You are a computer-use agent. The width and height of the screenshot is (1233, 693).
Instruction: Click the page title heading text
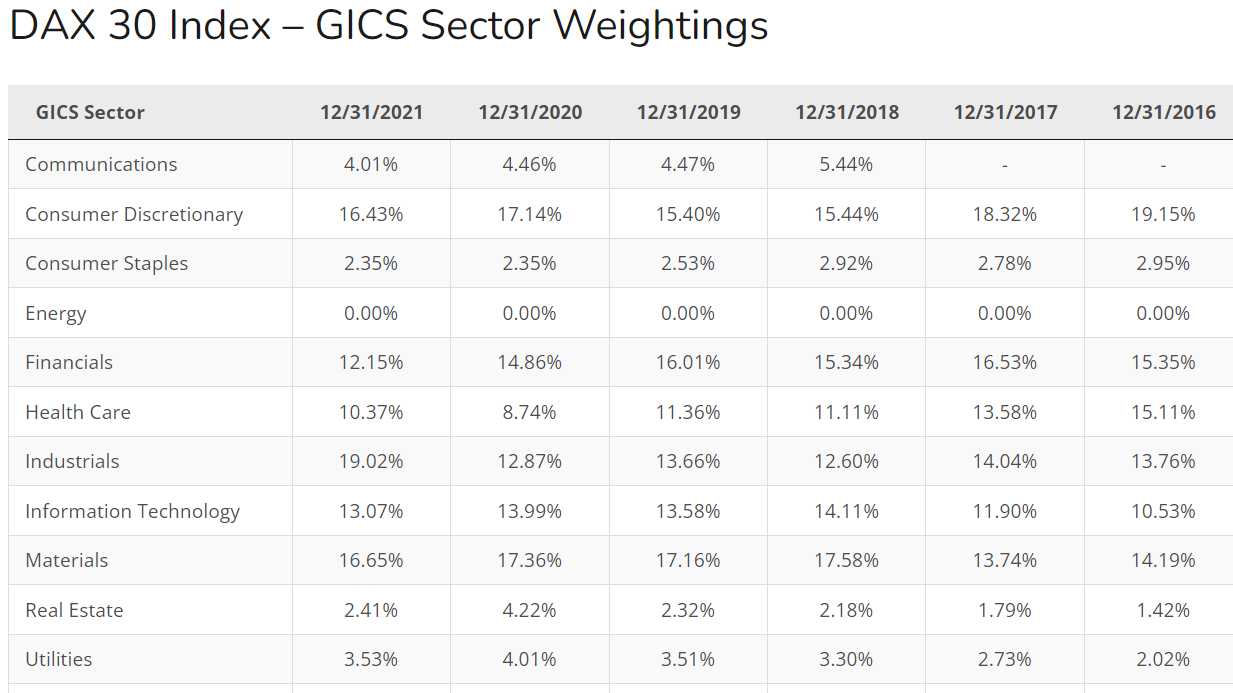[389, 27]
